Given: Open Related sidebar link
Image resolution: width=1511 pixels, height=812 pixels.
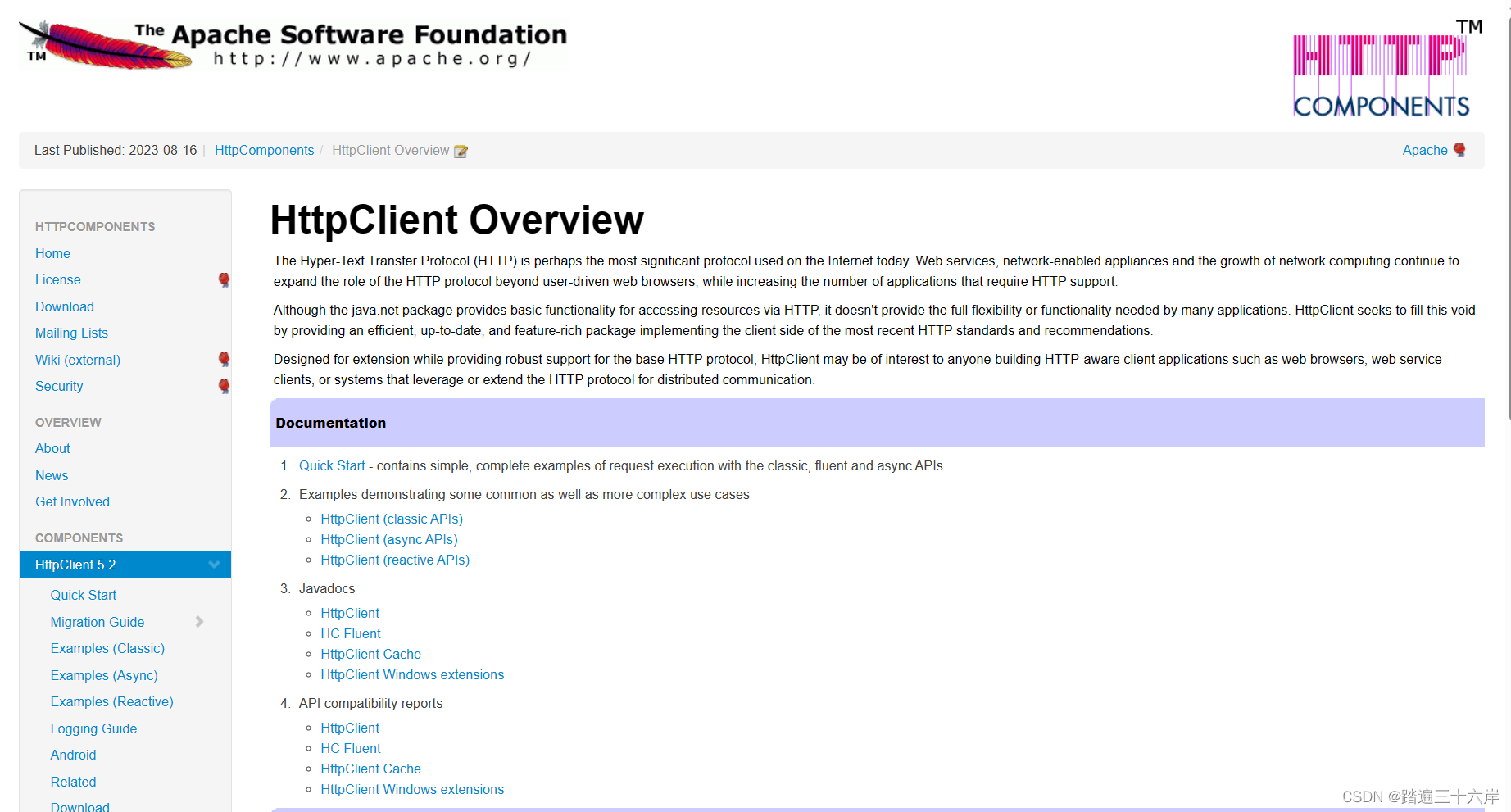Looking at the screenshot, I should pos(73,783).
